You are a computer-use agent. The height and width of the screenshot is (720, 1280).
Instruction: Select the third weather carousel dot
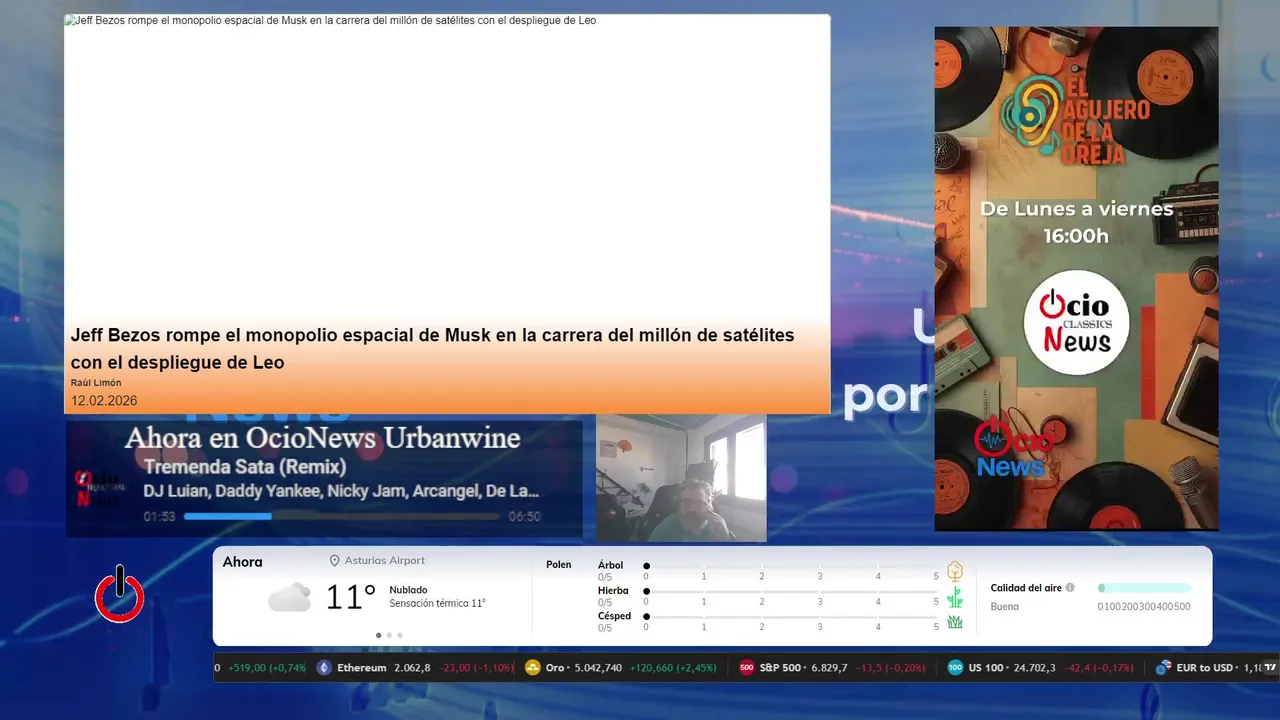coord(400,635)
